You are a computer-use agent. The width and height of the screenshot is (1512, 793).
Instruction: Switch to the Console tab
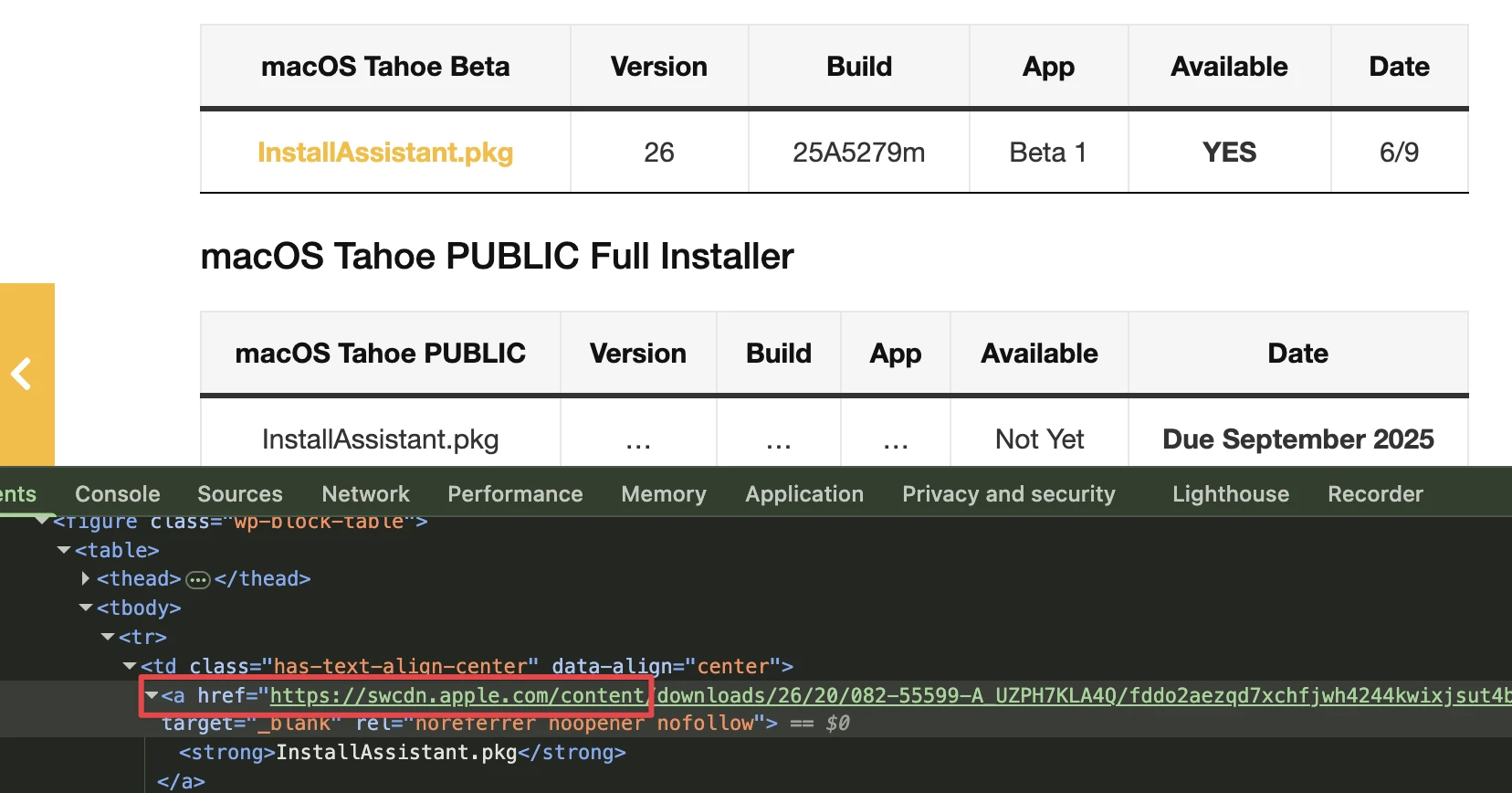click(x=118, y=494)
